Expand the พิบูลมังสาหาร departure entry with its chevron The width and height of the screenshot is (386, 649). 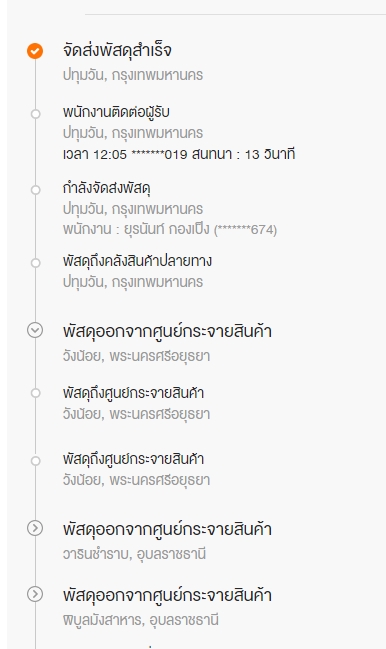tap(35, 594)
